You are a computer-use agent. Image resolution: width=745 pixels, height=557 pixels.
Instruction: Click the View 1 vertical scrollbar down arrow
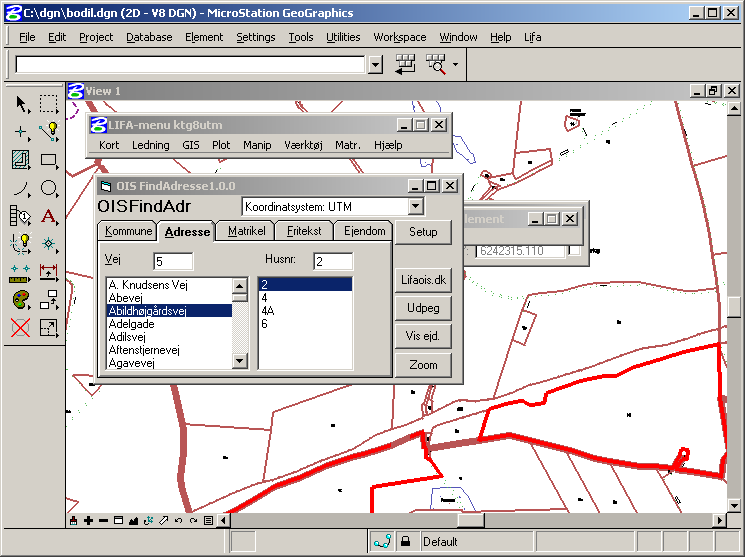pyautogui.click(x=735, y=506)
